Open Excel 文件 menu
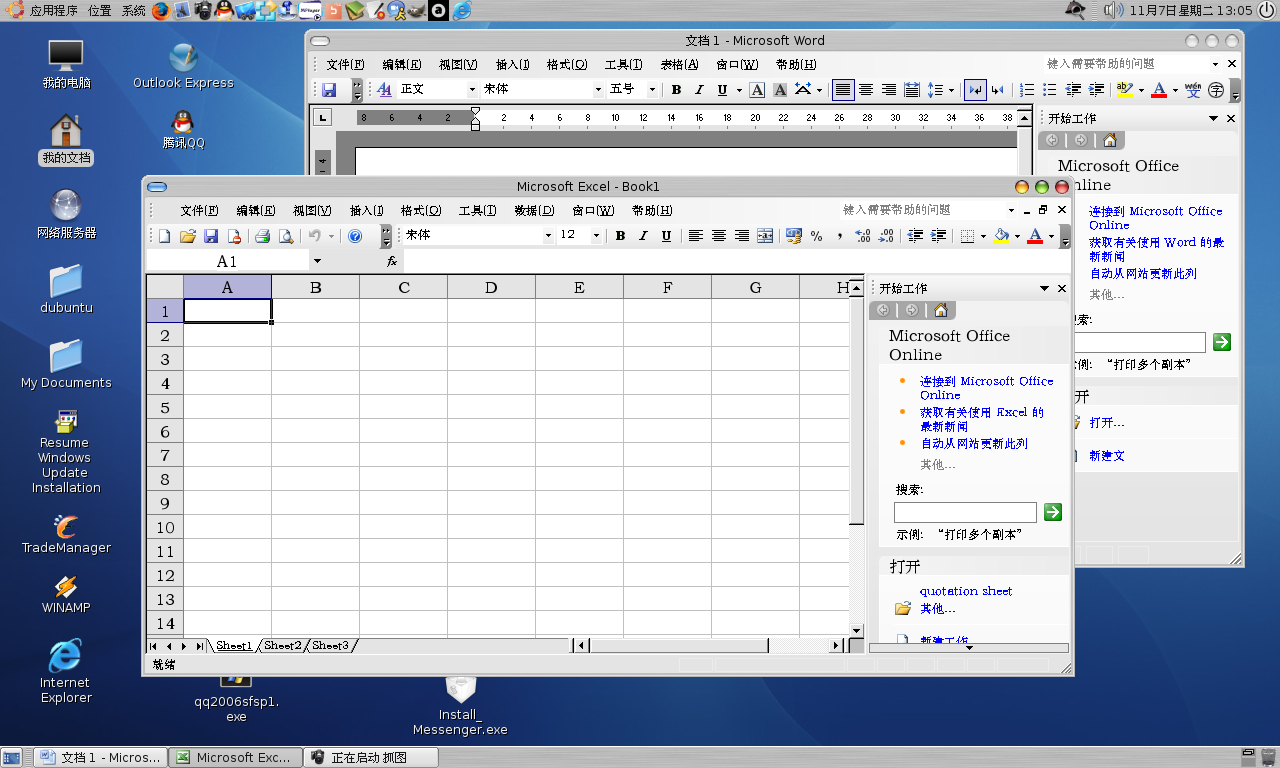The height and width of the screenshot is (768, 1280). (x=199, y=211)
